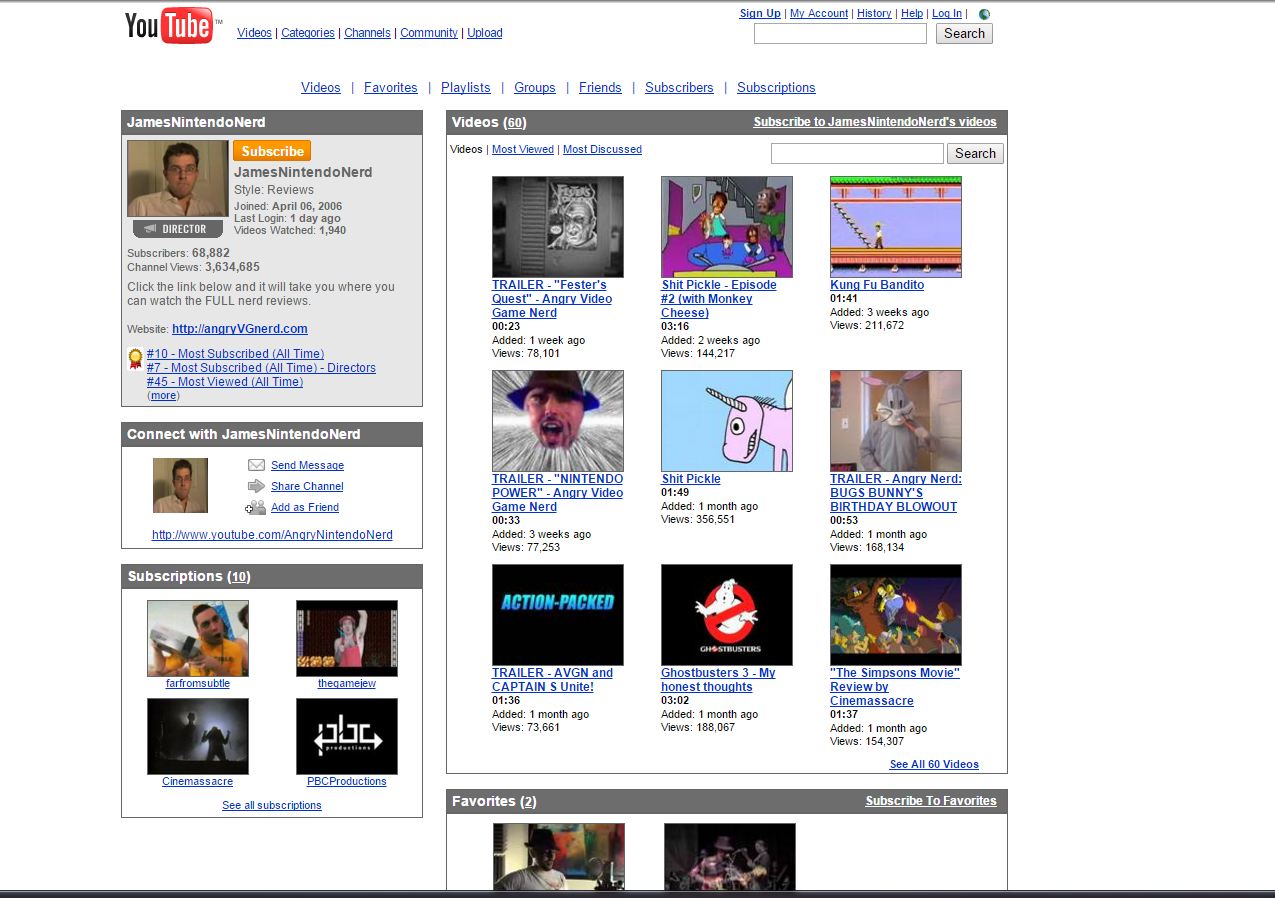Open the Ghostbusters 3 video thumbnail
Image resolution: width=1275 pixels, height=898 pixels.
(x=727, y=615)
